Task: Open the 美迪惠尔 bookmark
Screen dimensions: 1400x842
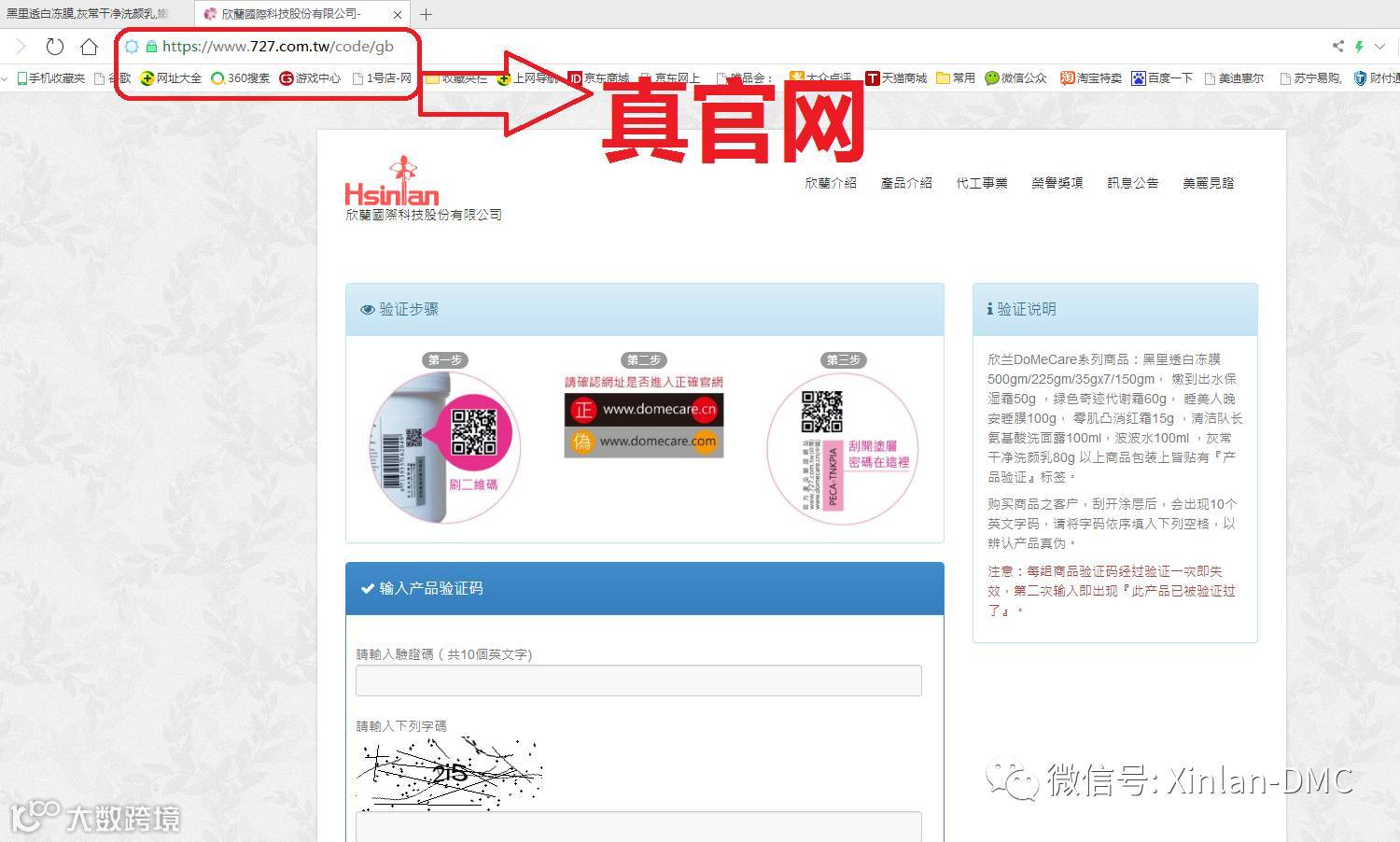Action: [x=1234, y=78]
